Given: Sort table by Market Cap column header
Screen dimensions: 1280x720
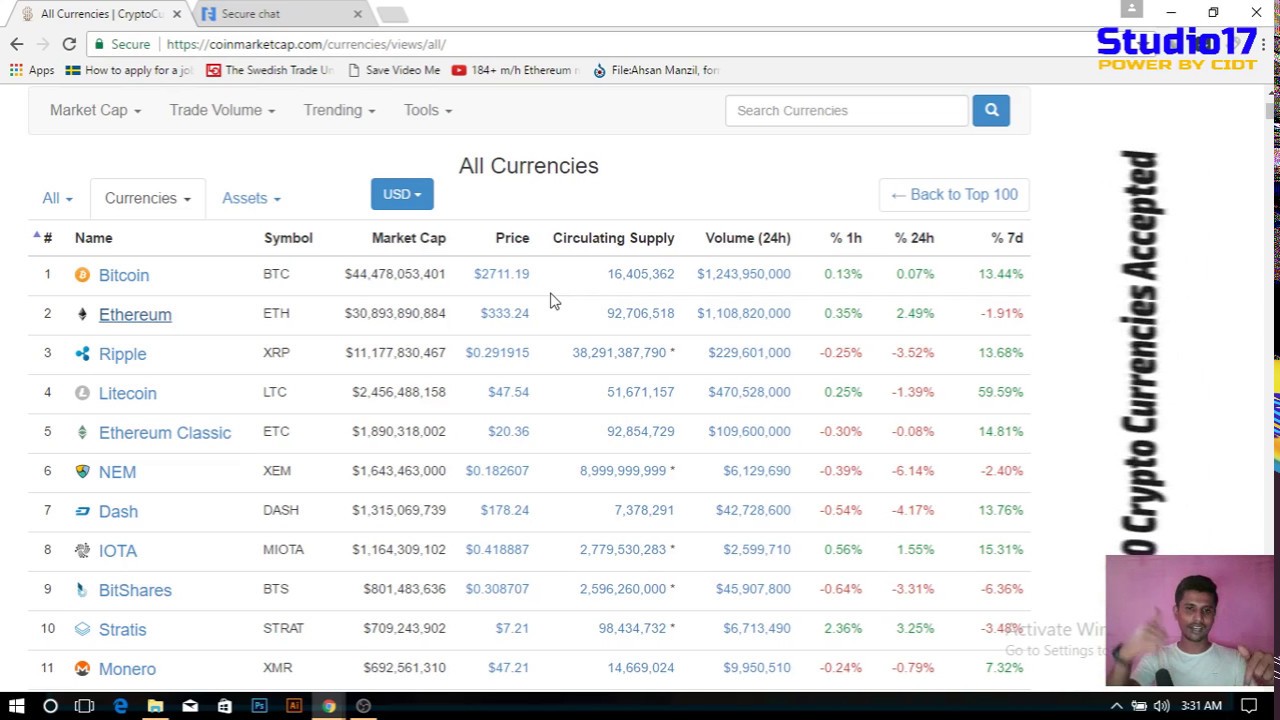Looking at the screenshot, I should click(x=408, y=238).
